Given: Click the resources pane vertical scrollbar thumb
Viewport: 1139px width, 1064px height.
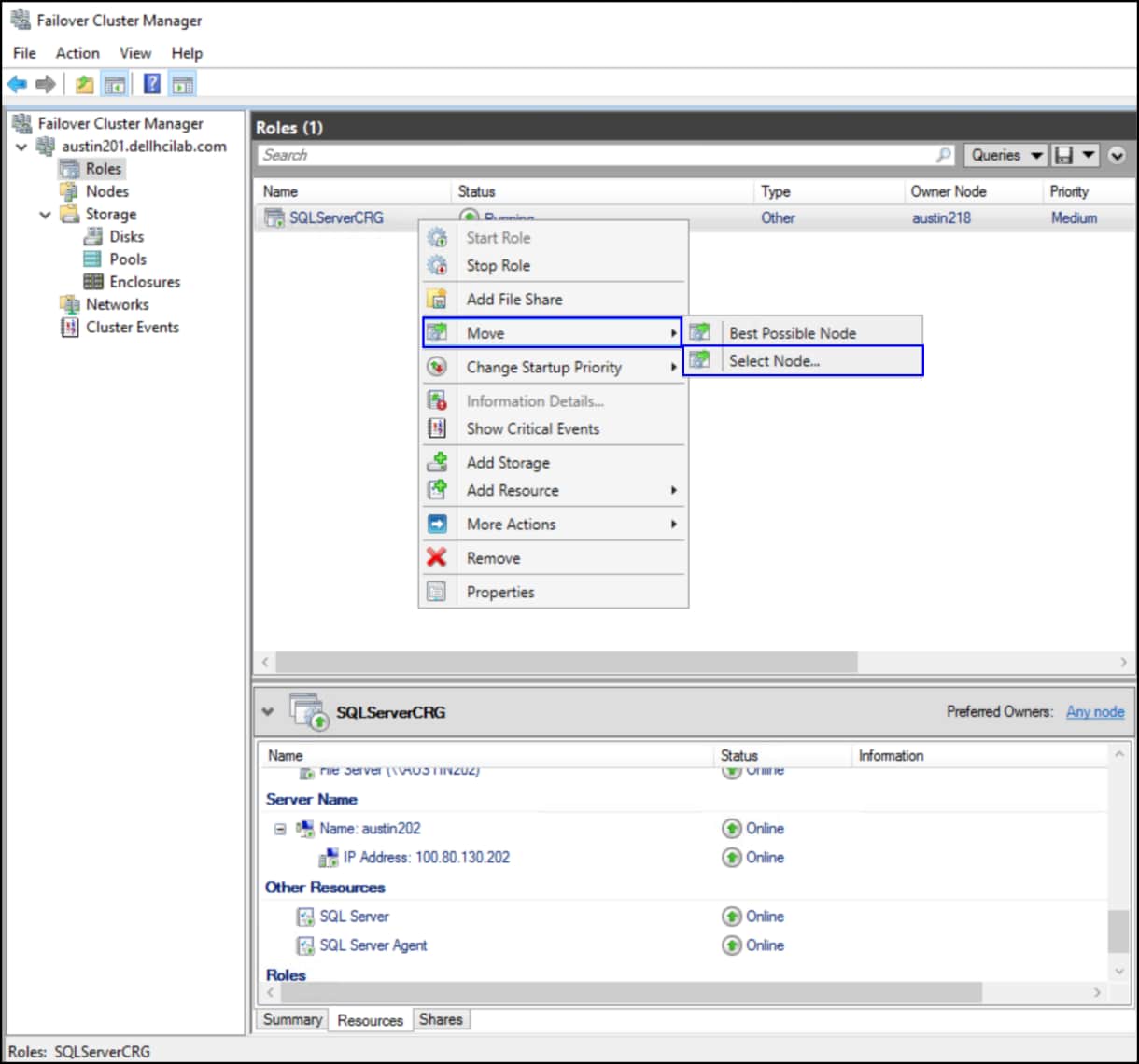Looking at the screenshot, I should [x=1118, y=931].
